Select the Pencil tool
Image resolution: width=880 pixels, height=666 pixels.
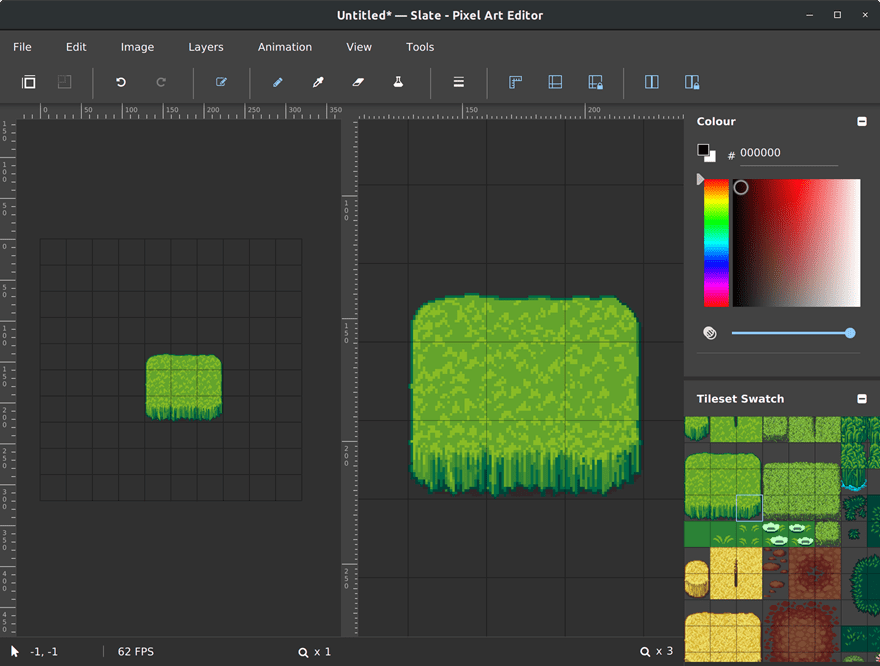[x=277, y=82]
